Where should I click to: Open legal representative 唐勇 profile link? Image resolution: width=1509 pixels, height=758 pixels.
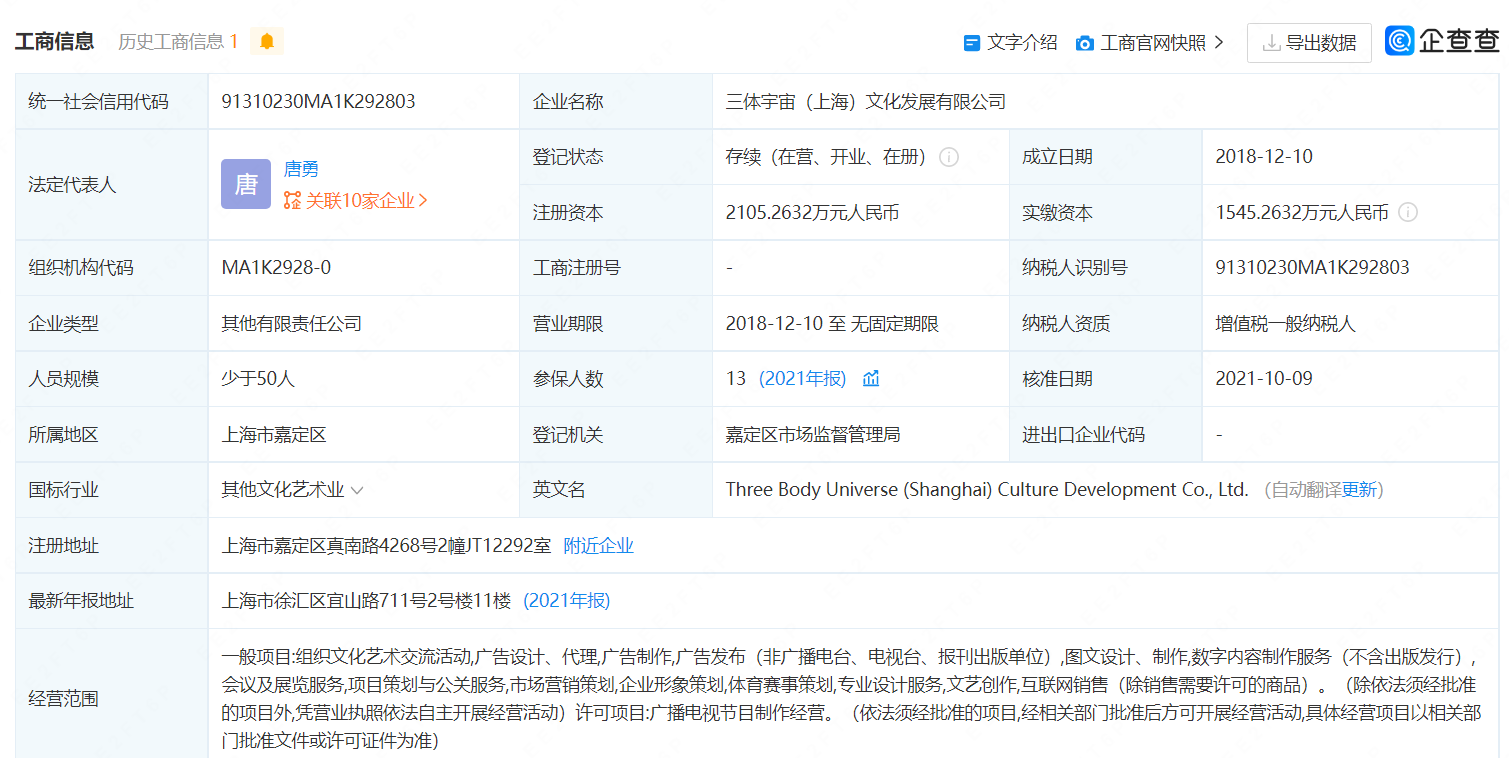(x=301, y=169)
